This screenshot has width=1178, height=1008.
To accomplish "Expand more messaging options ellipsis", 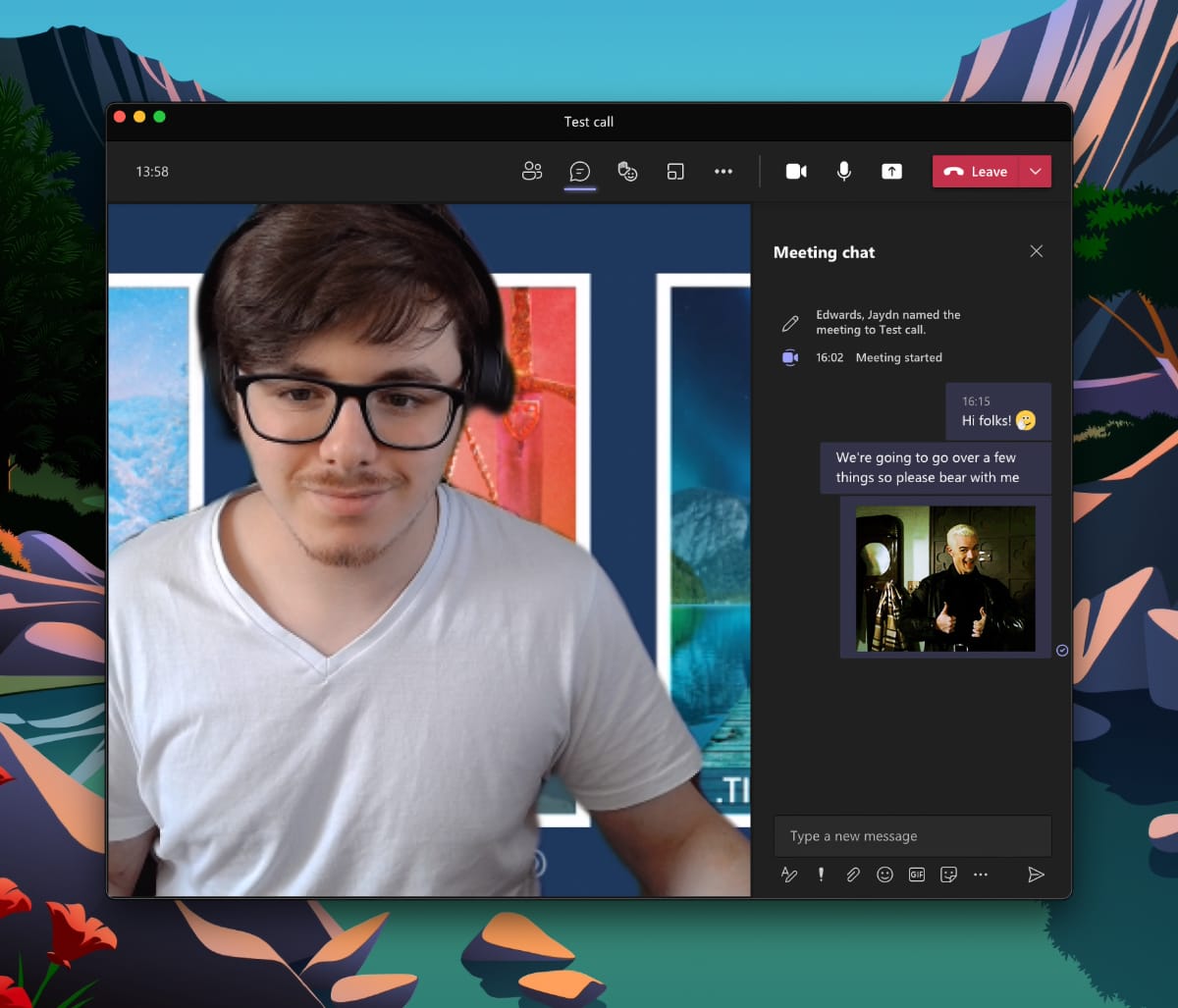I will [981, 875].
